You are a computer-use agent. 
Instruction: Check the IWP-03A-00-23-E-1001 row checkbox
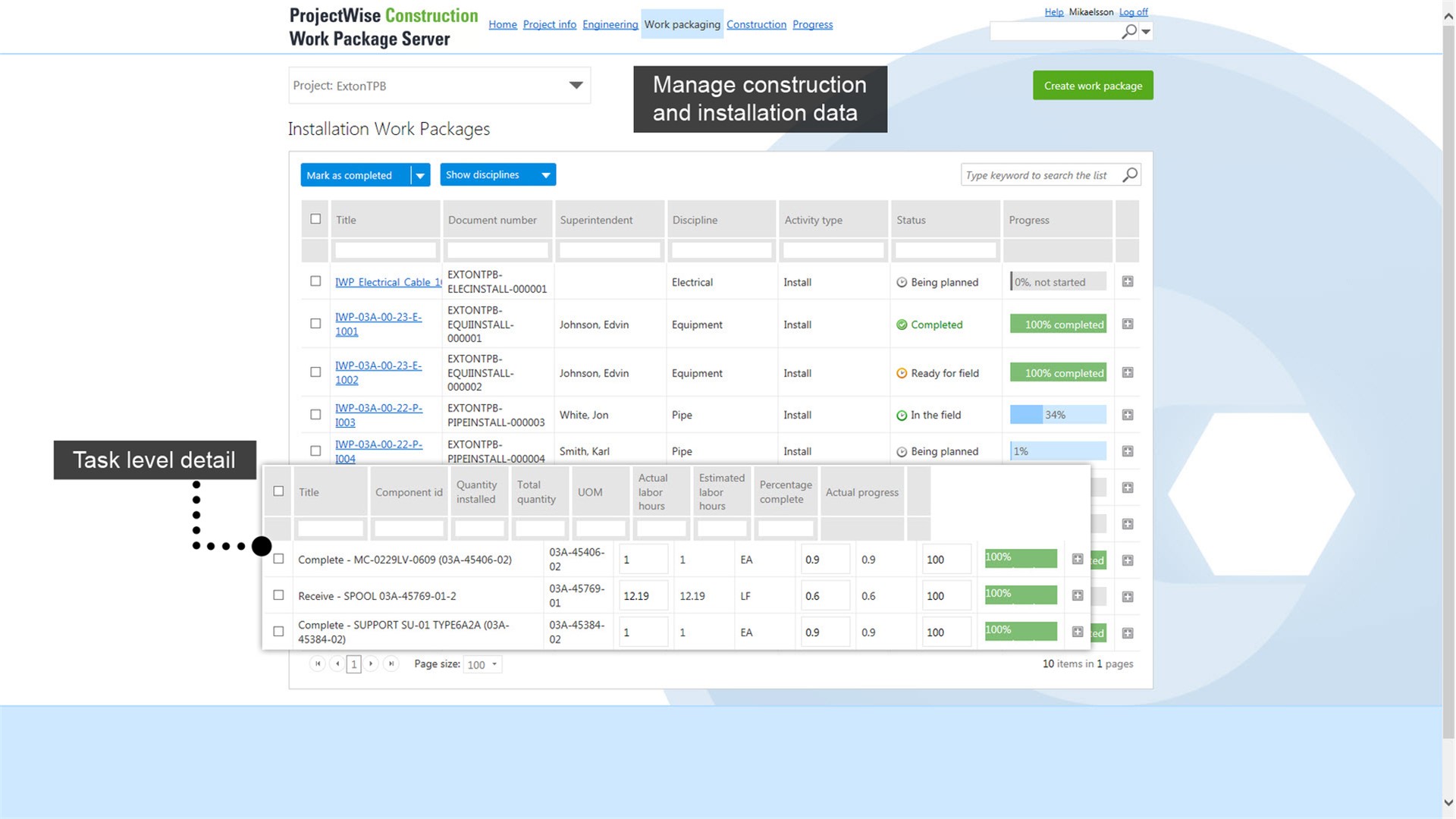315,324
